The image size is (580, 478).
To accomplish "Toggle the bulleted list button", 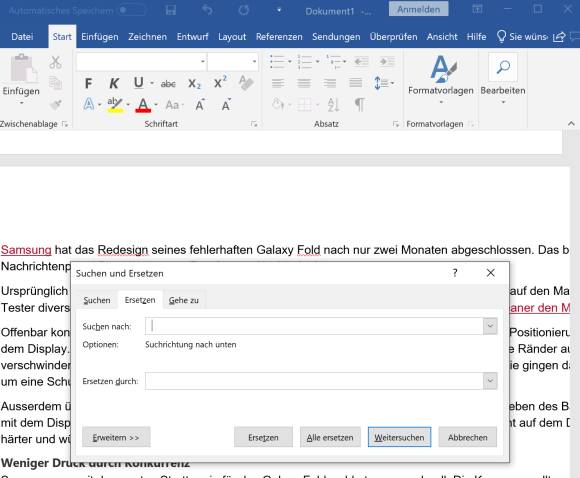I will click(x=277, y=61).
